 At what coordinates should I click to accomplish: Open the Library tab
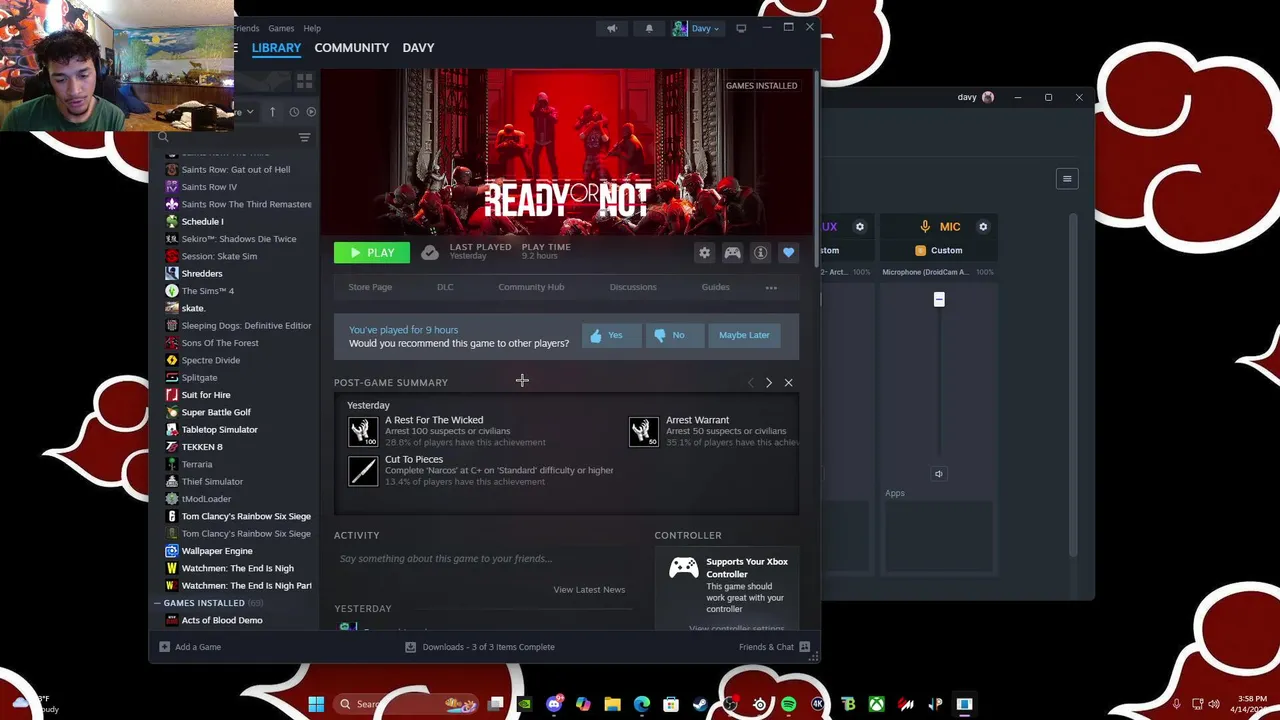276,48
